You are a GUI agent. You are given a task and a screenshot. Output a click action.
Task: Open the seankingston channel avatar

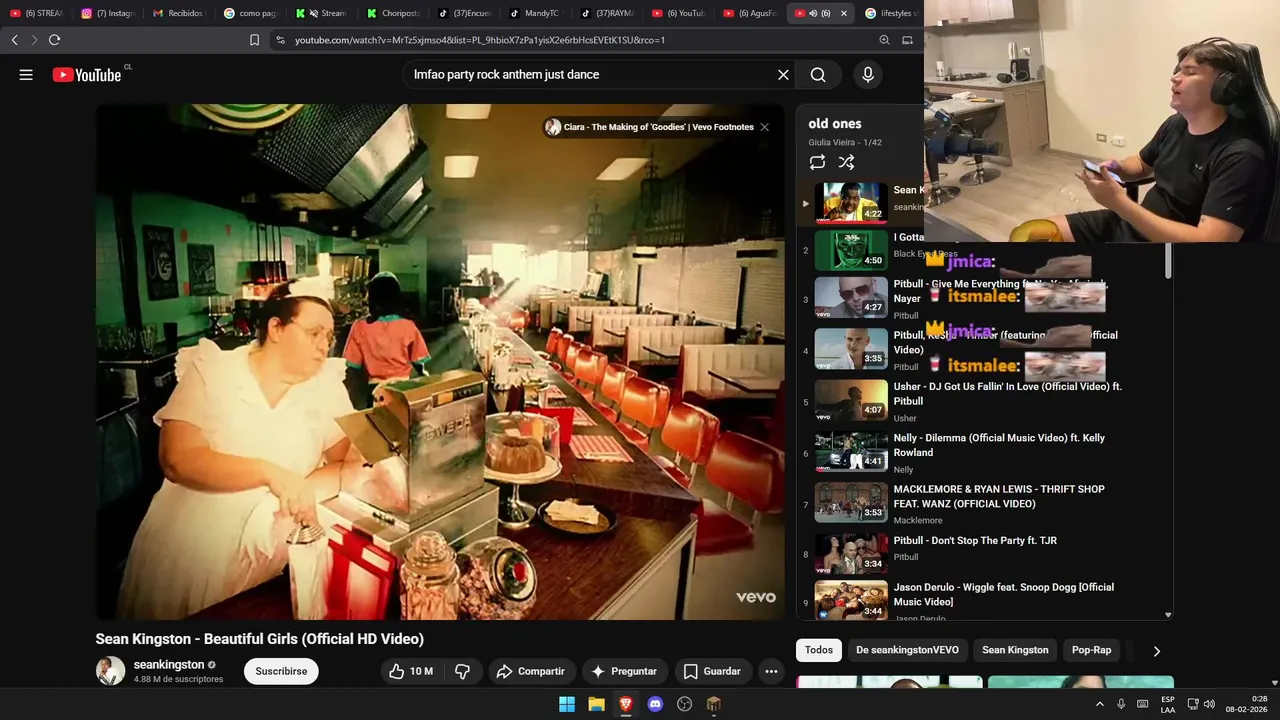click(110, 671)
